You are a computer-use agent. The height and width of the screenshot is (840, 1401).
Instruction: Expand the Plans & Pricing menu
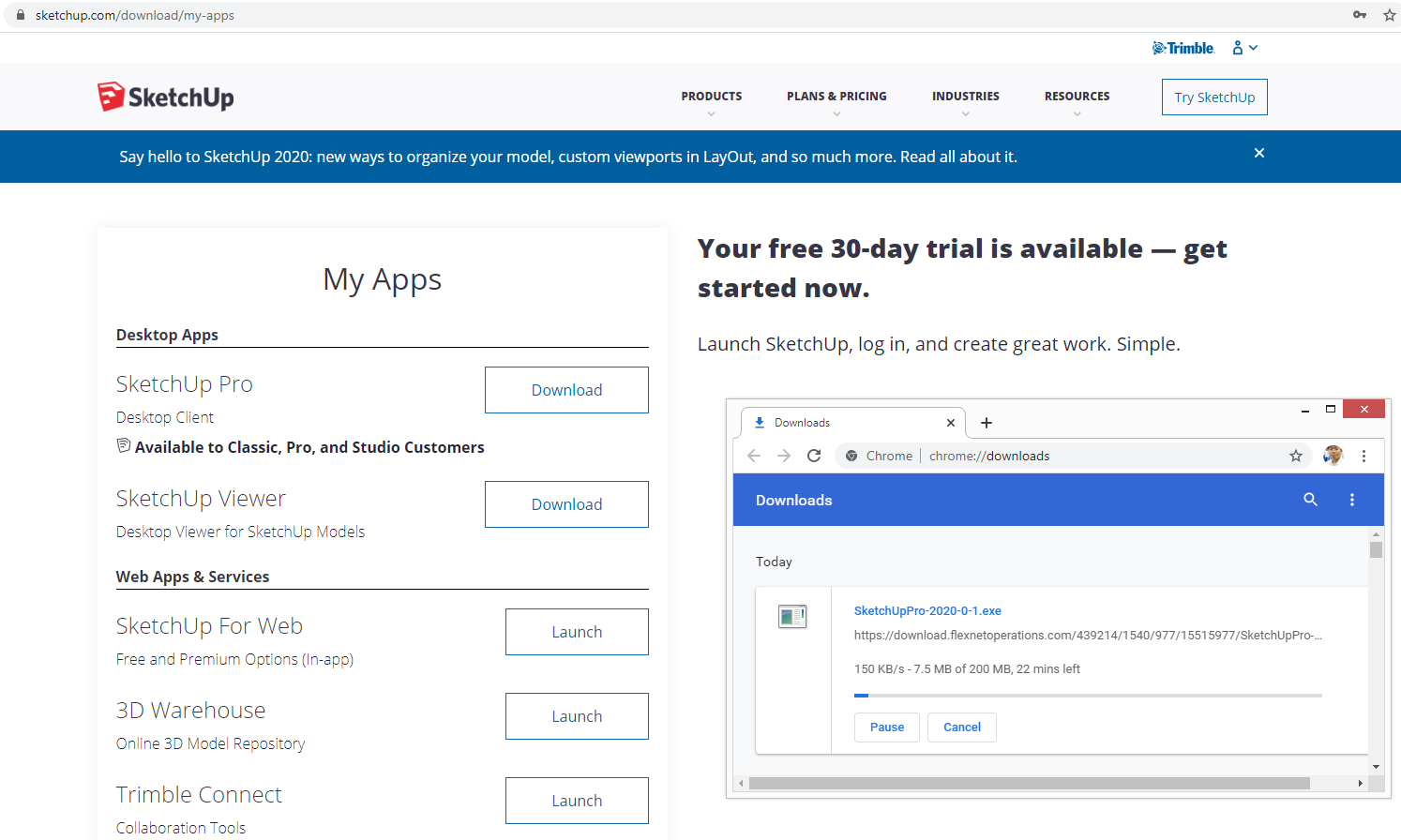pos(836,97)
